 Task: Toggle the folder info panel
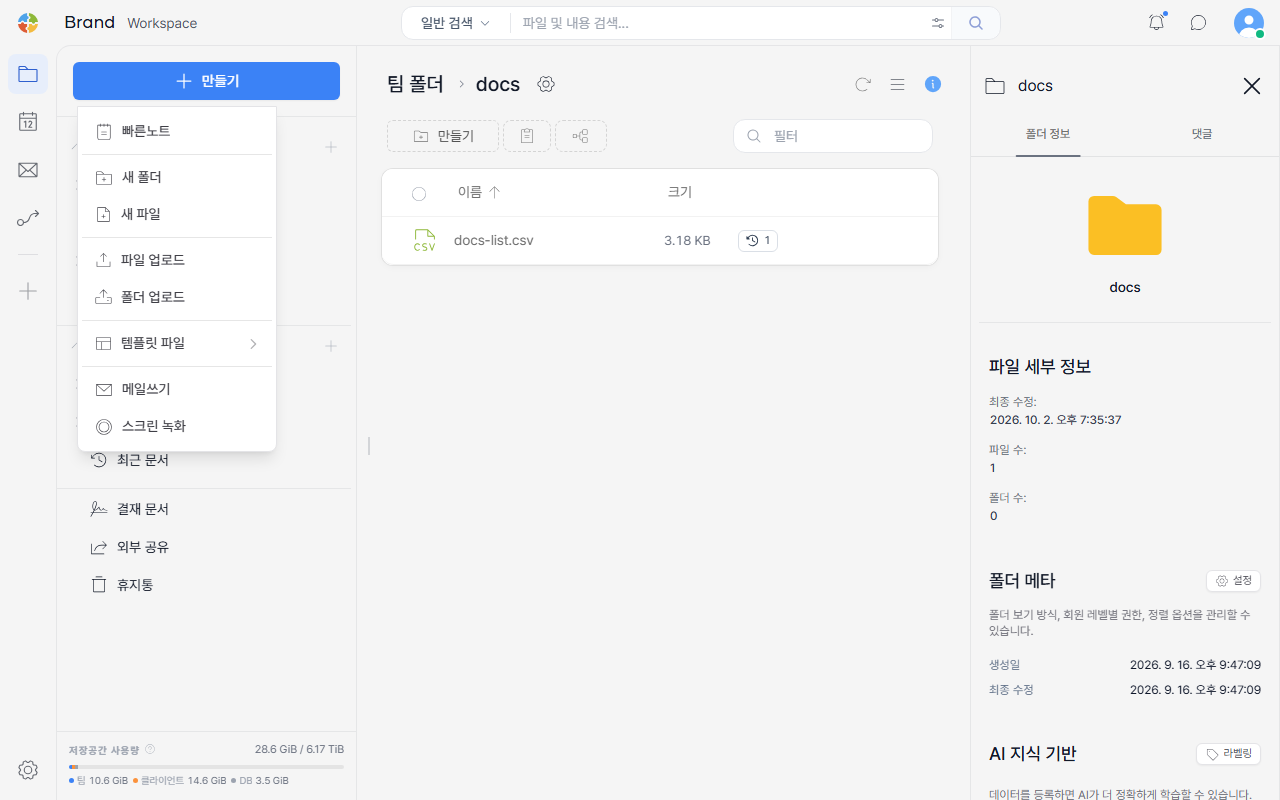(933, 84)
